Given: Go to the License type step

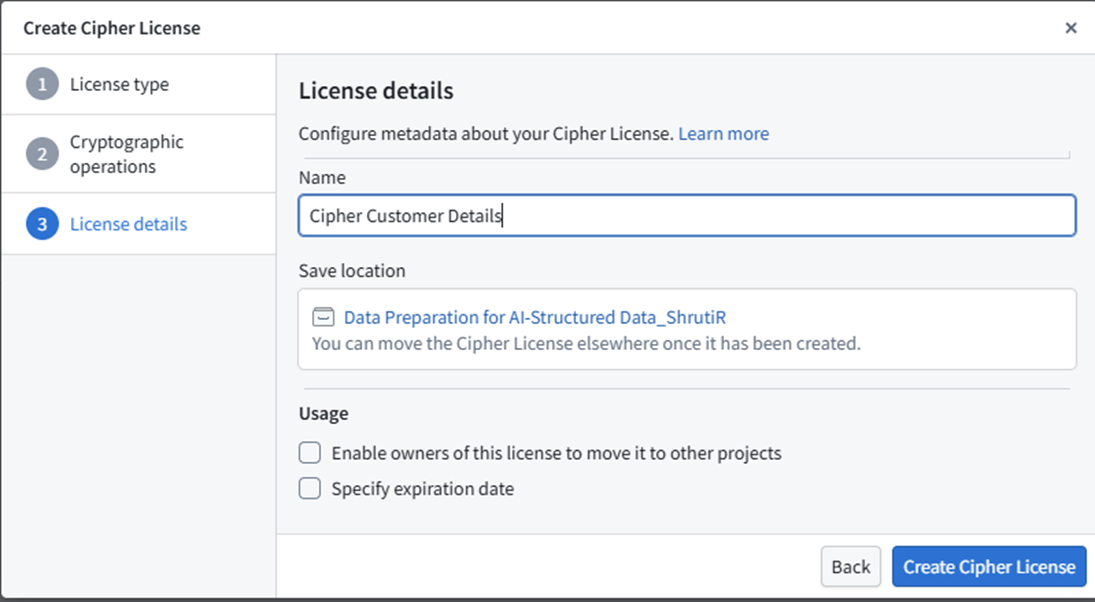Looking at the screenshot, I should [119, 85].
